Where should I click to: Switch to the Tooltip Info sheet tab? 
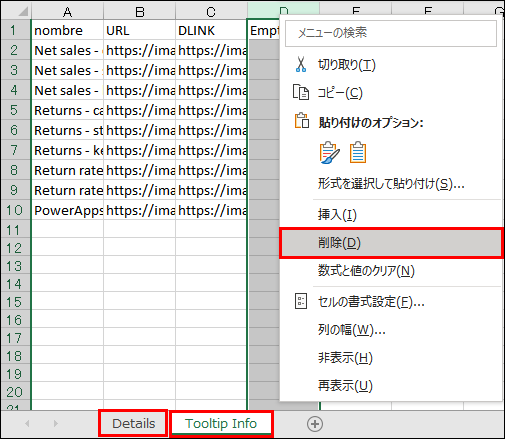coord(221,423)
